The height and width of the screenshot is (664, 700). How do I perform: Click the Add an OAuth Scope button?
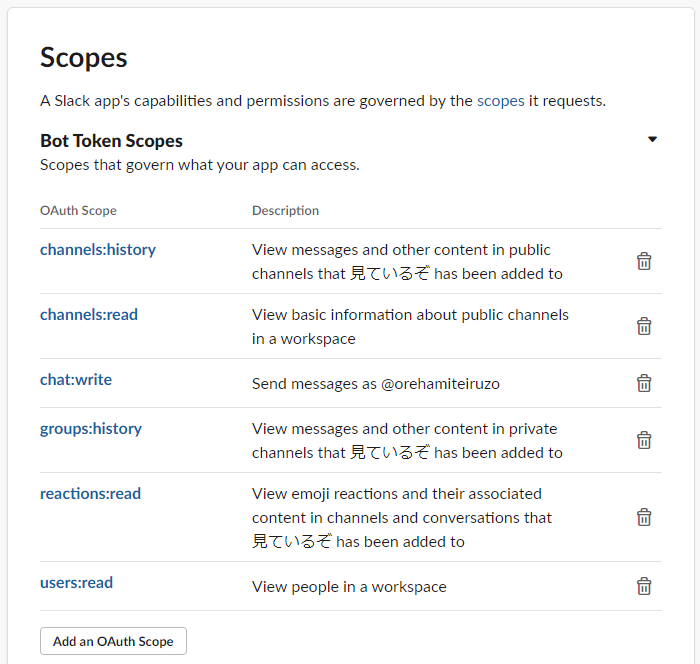[113, 641]
